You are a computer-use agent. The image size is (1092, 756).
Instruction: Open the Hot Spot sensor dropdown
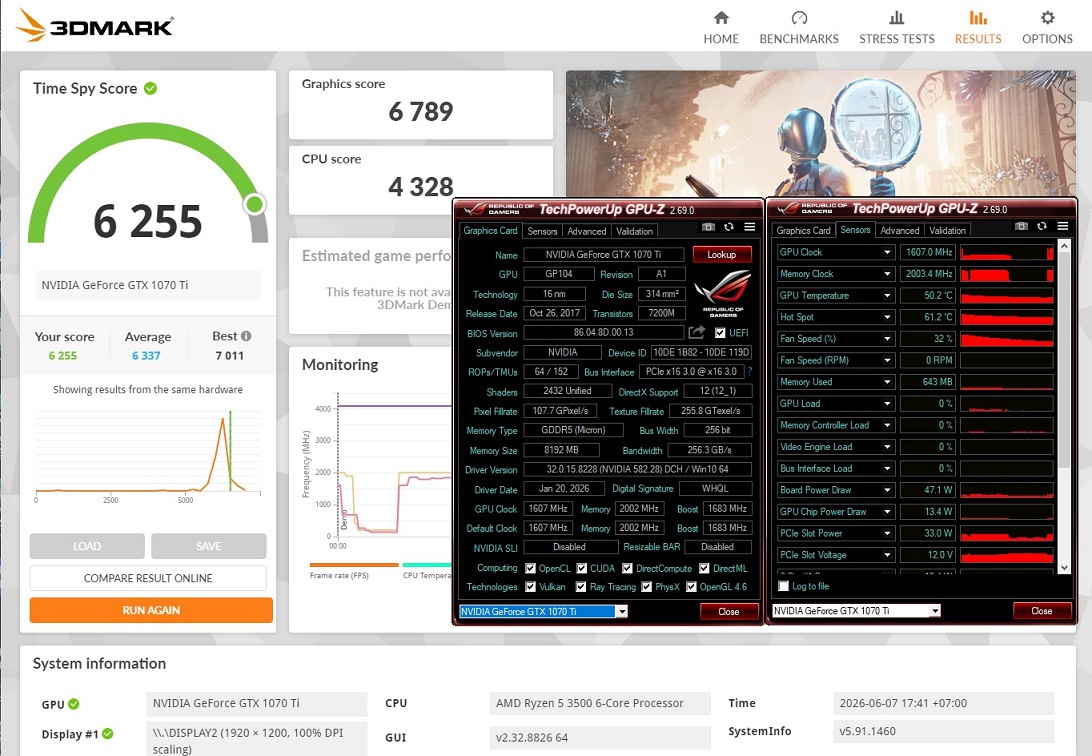click(x=887, y=317)
